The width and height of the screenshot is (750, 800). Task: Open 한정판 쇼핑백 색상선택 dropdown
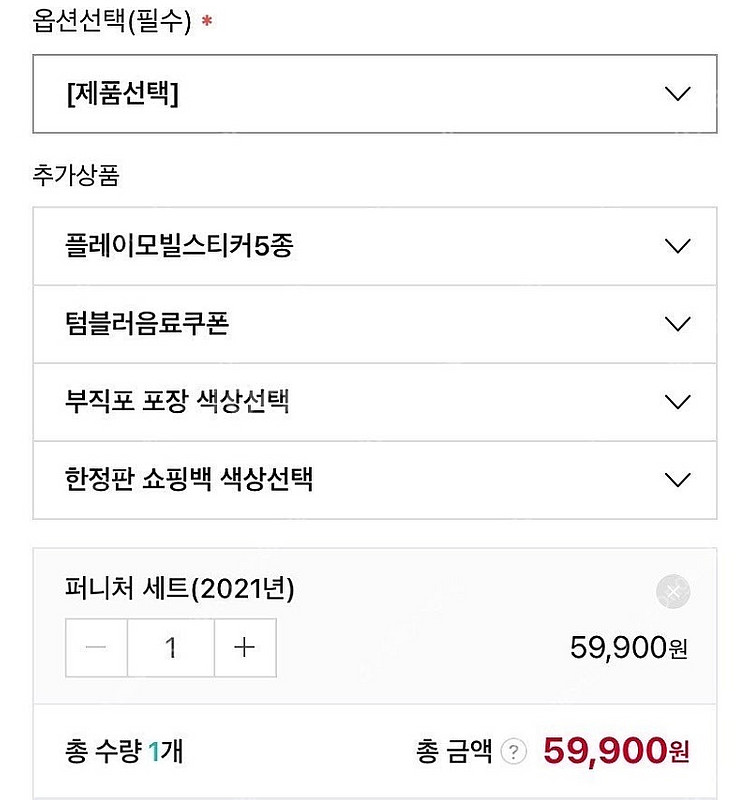pyautogui.click(x=374, y=479)
